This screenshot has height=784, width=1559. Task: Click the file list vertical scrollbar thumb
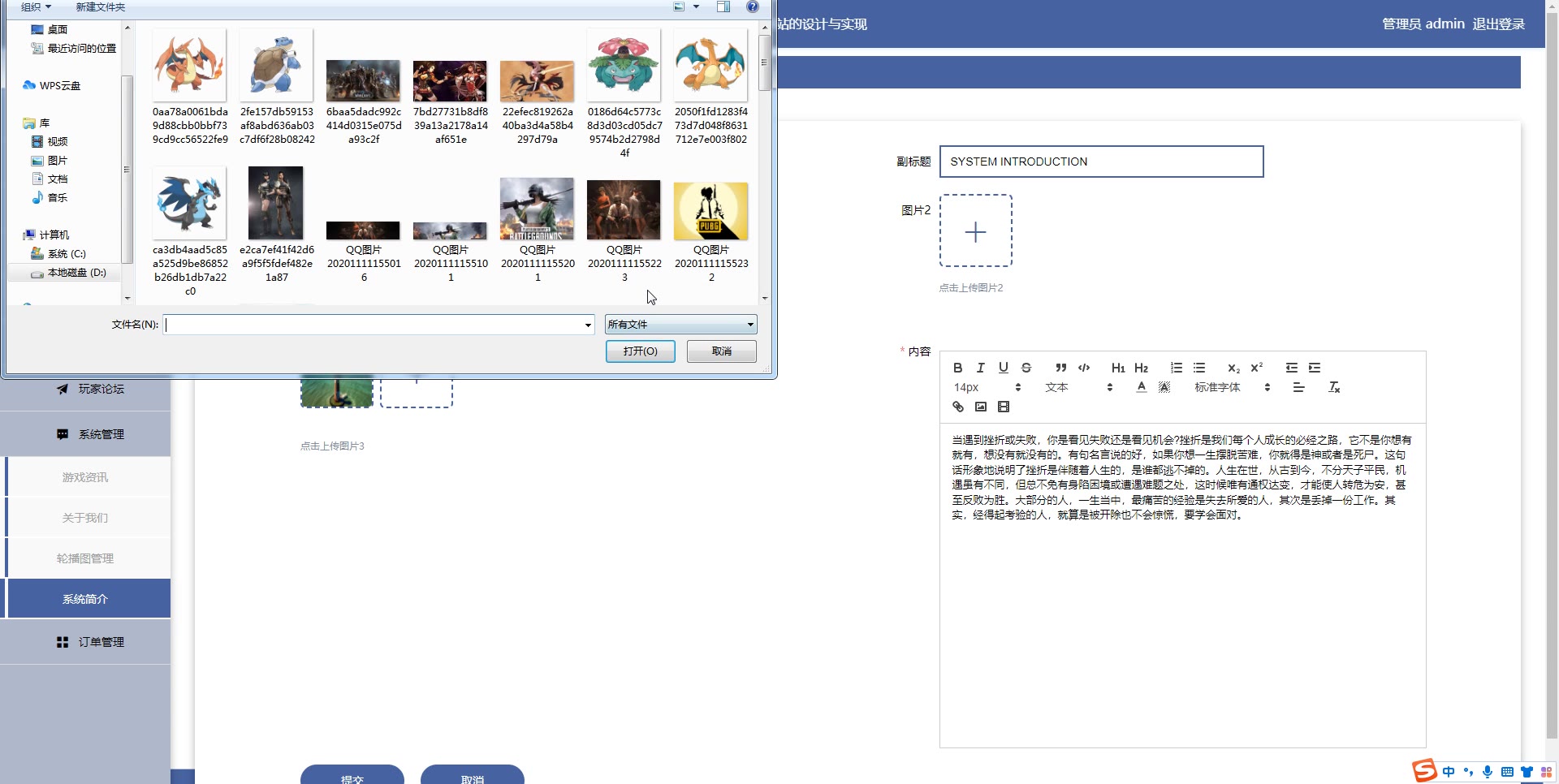tap(764, 62)
